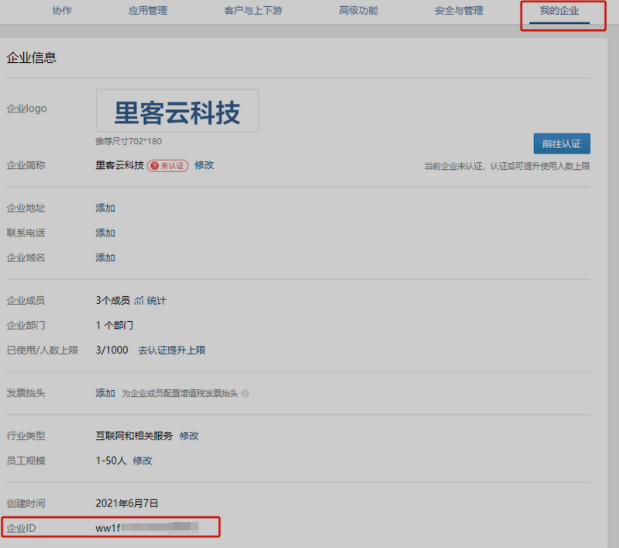619x548 pixels.
Task: Click the 3/1000 usage value
Action: (112, 351)
